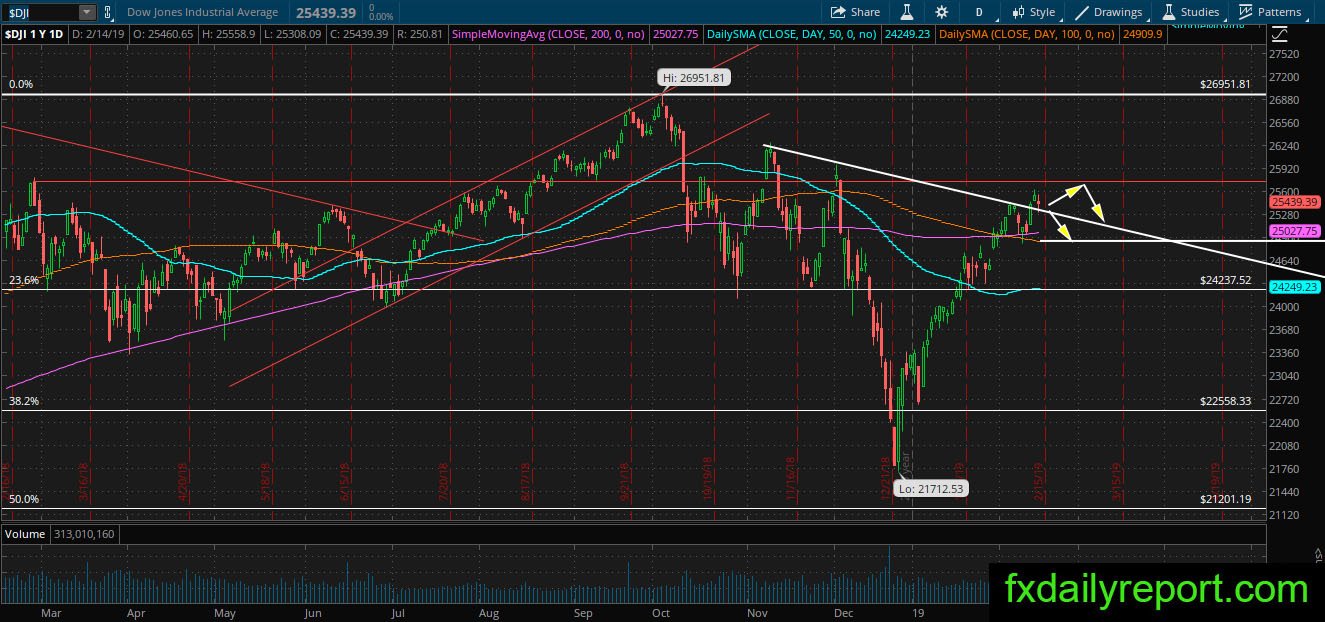Click the 'Lo: 21712.53' price bubble
This screenshot has height=622, width=1325.
[929, 488]
